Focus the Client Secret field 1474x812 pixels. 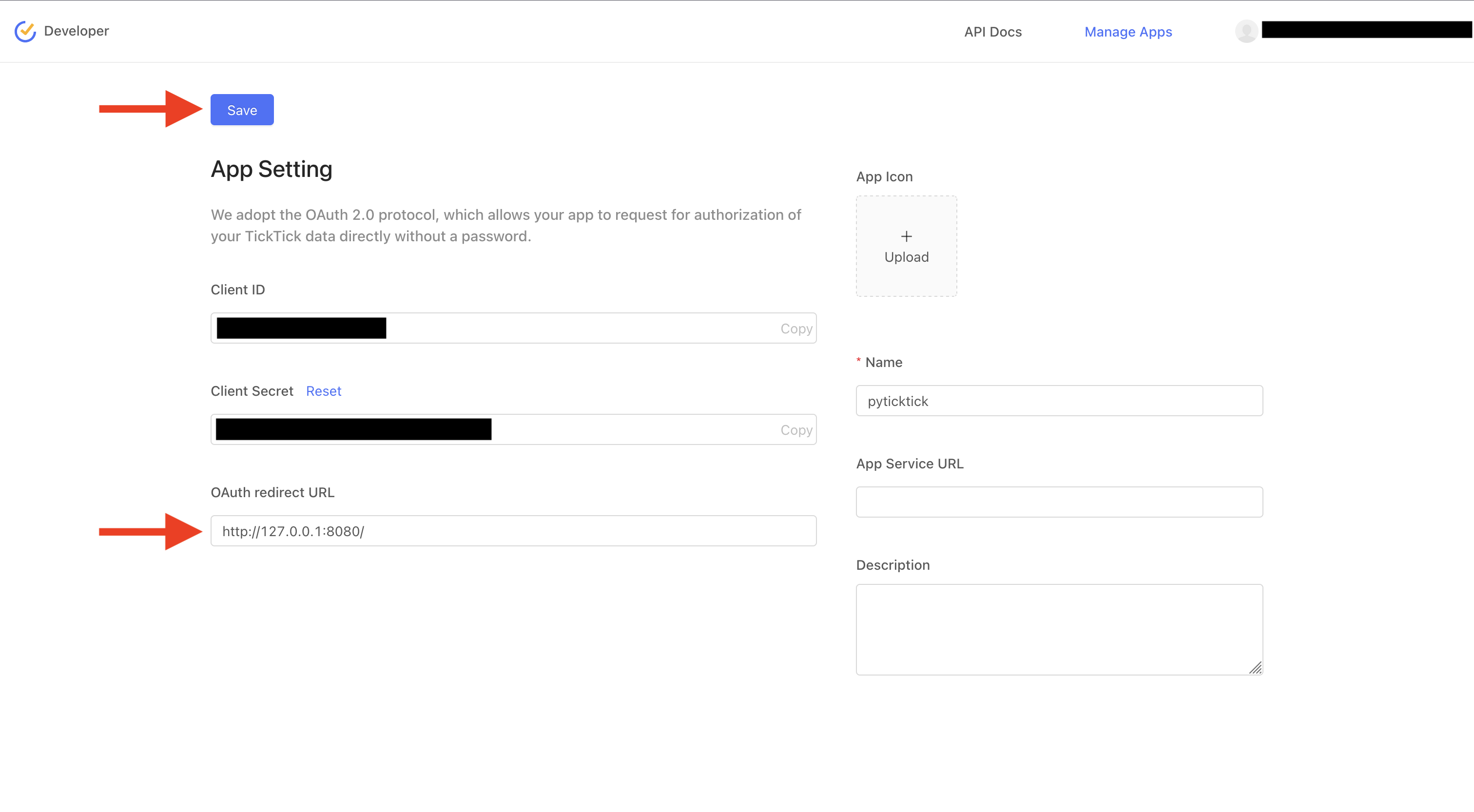click(513, 429)
